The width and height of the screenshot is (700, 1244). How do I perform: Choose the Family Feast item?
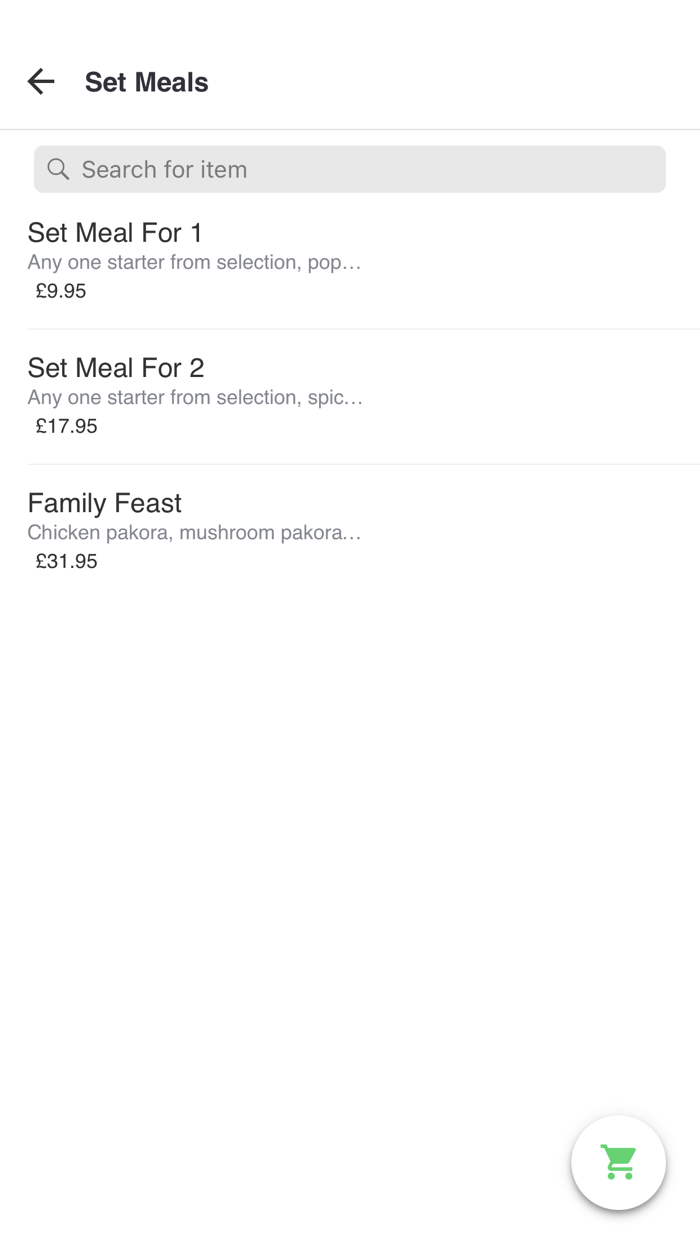(x=105, y=503)
